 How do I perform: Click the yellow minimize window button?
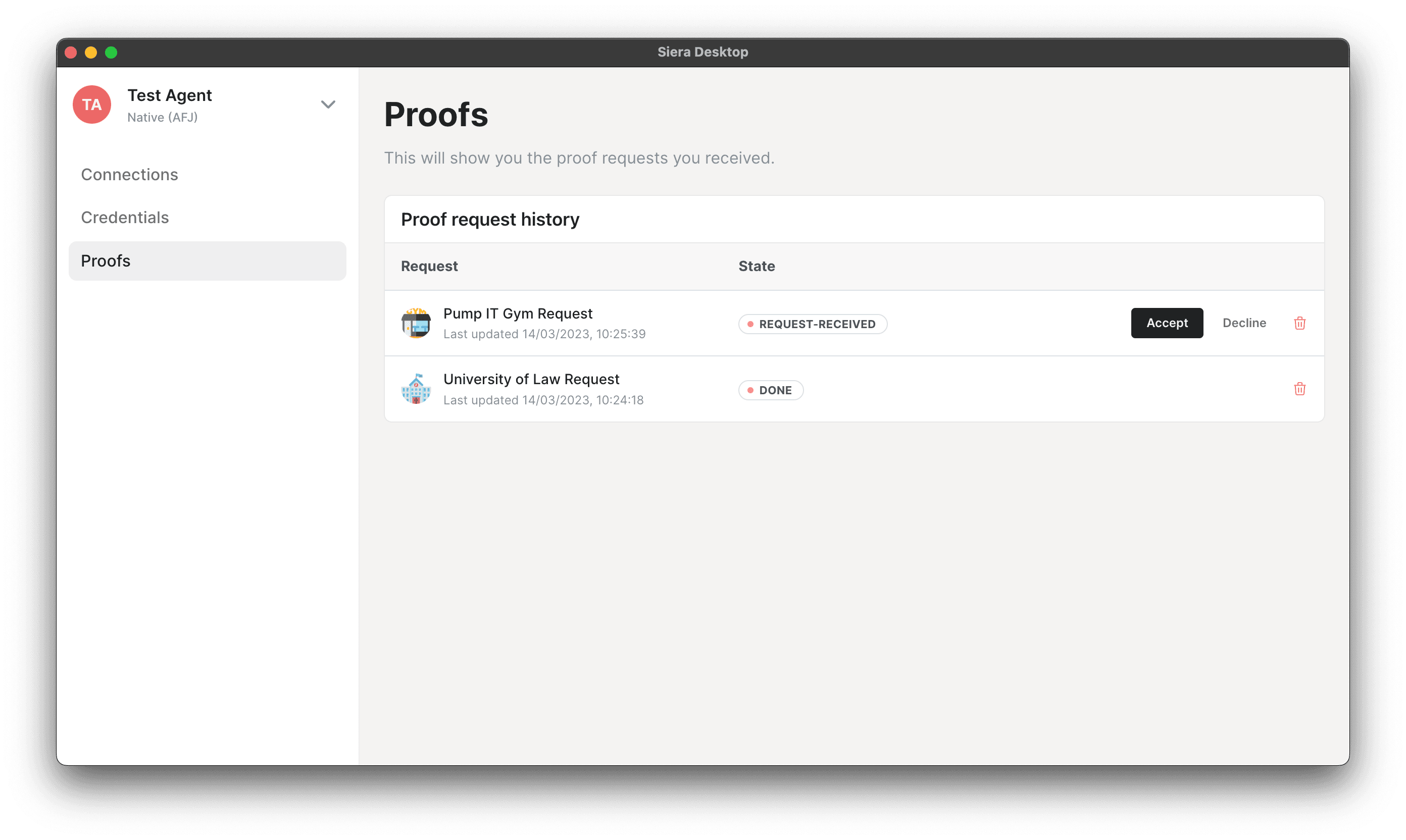click(x=90, y=52)
